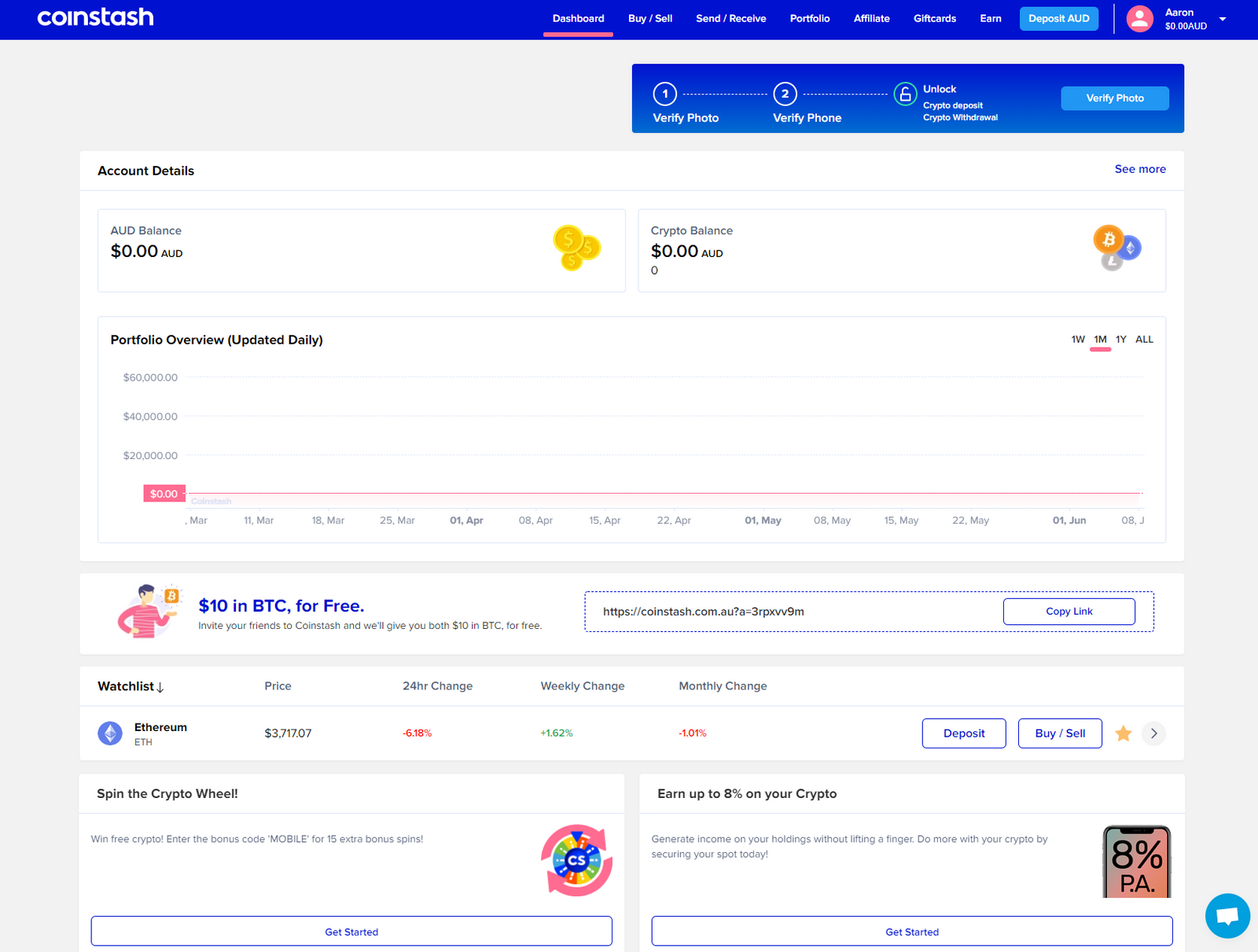Image resolution: width=1258 pixels, height=952 pixels.
Task: Click the referral illustration with Bitcoin badge
Action: [x=149, y=610]
